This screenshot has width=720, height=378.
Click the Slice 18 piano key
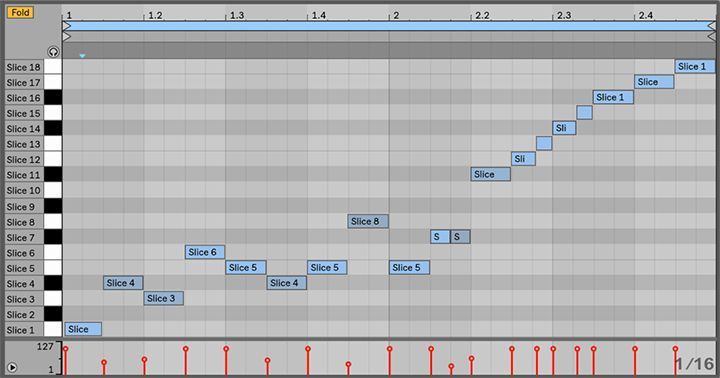[53, 67]
